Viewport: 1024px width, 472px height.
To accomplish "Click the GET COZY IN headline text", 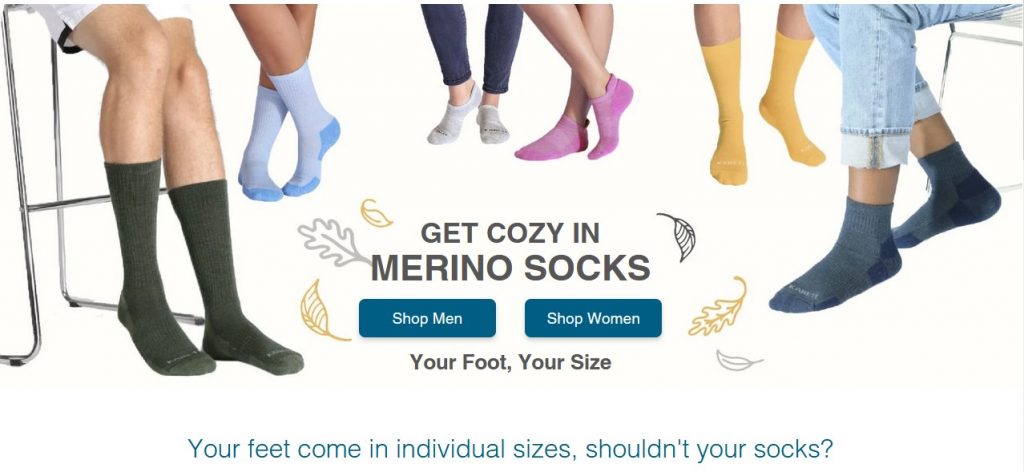I will tap(510, 233).
